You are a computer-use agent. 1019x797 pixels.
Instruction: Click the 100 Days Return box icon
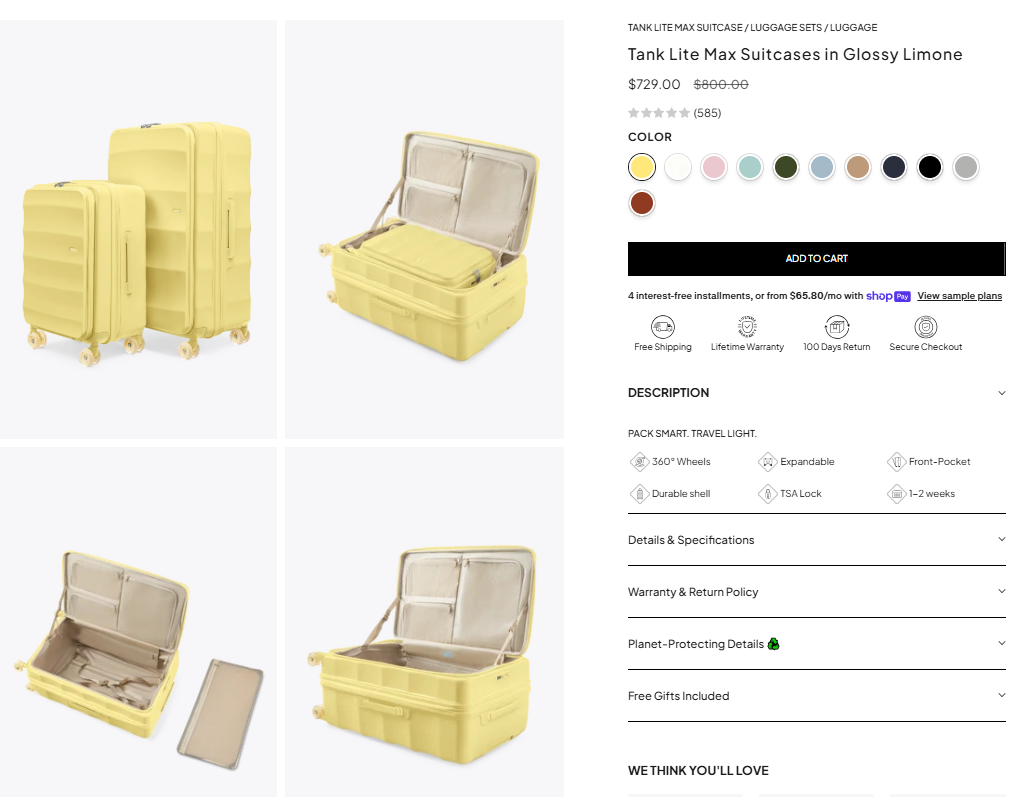click(x=836, y=326)
